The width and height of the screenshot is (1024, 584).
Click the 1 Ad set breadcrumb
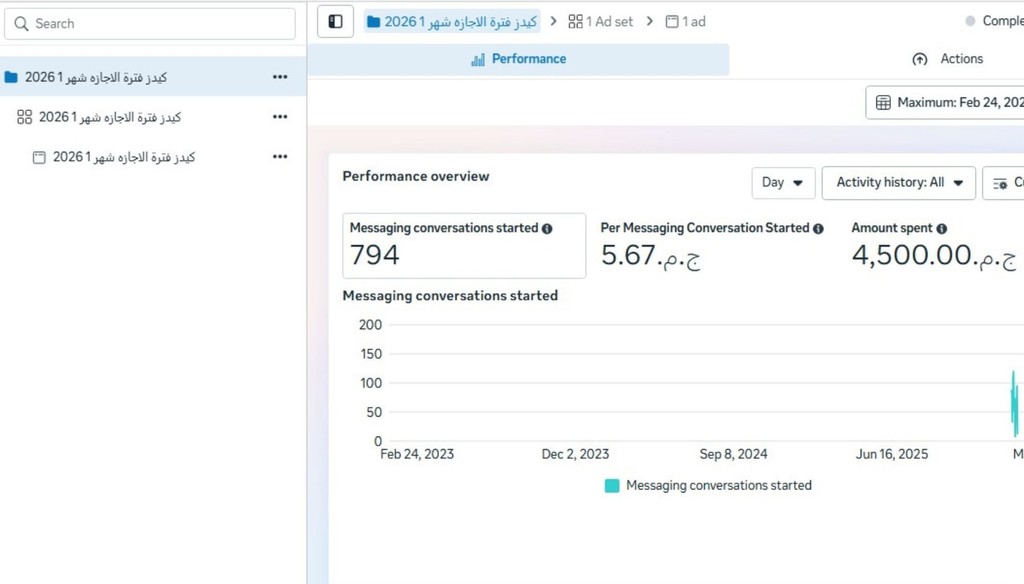pyautogui.click(x=600, y=21)
